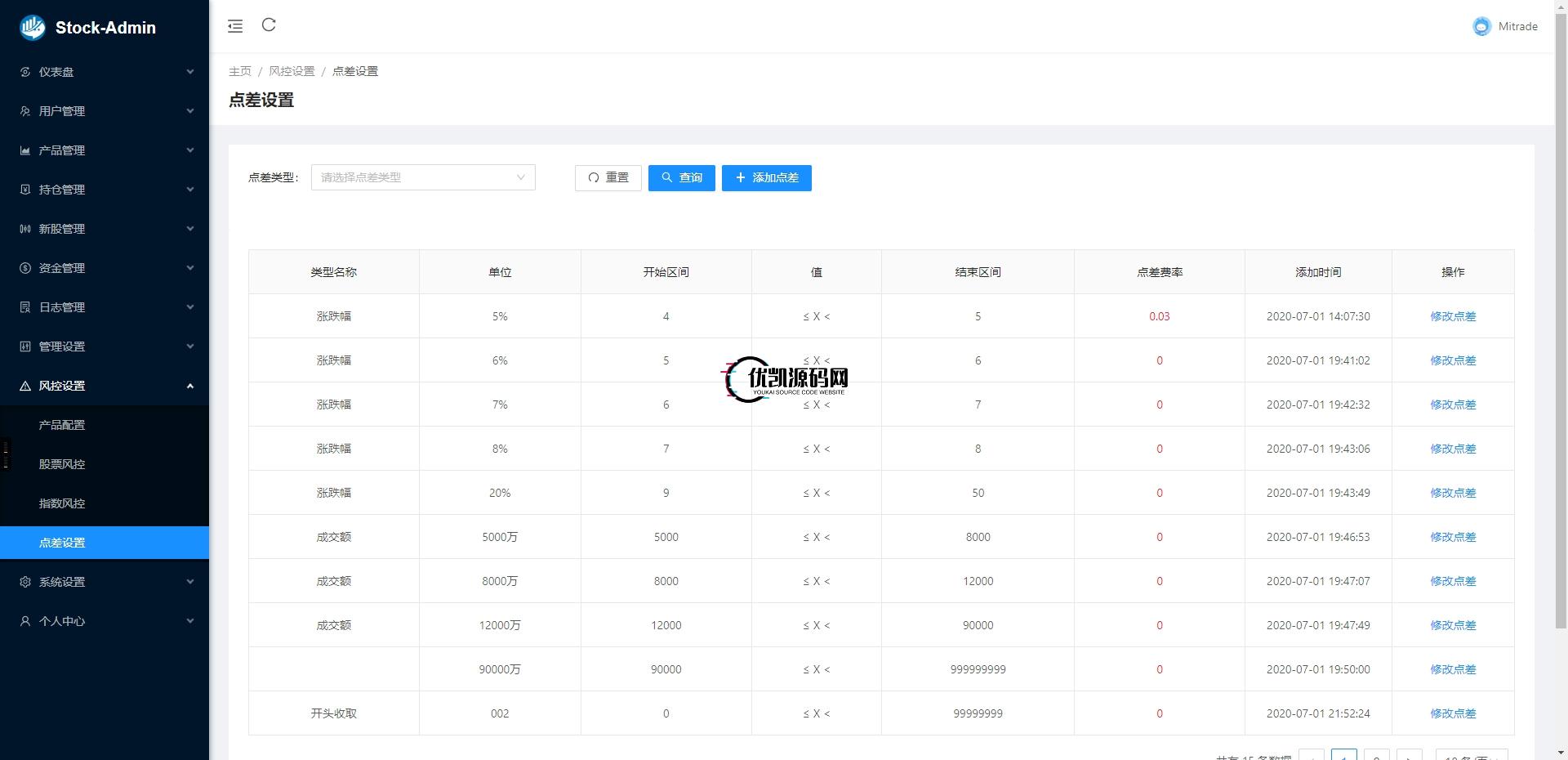Click the Mitrade user avatar
Screen dimensions: 1568x760
[1481, 27]
